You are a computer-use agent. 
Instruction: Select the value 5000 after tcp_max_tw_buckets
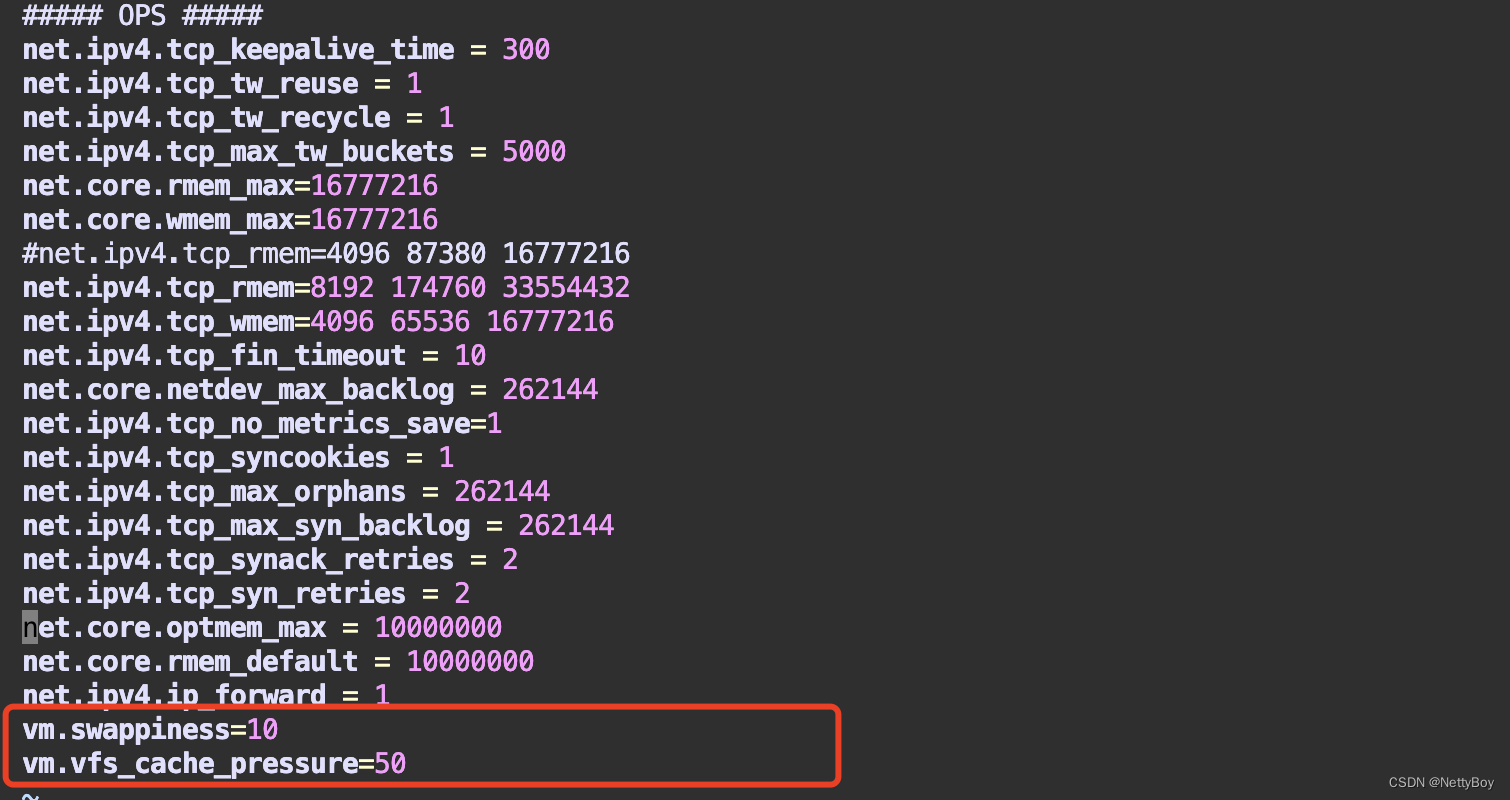click(534, 151)
